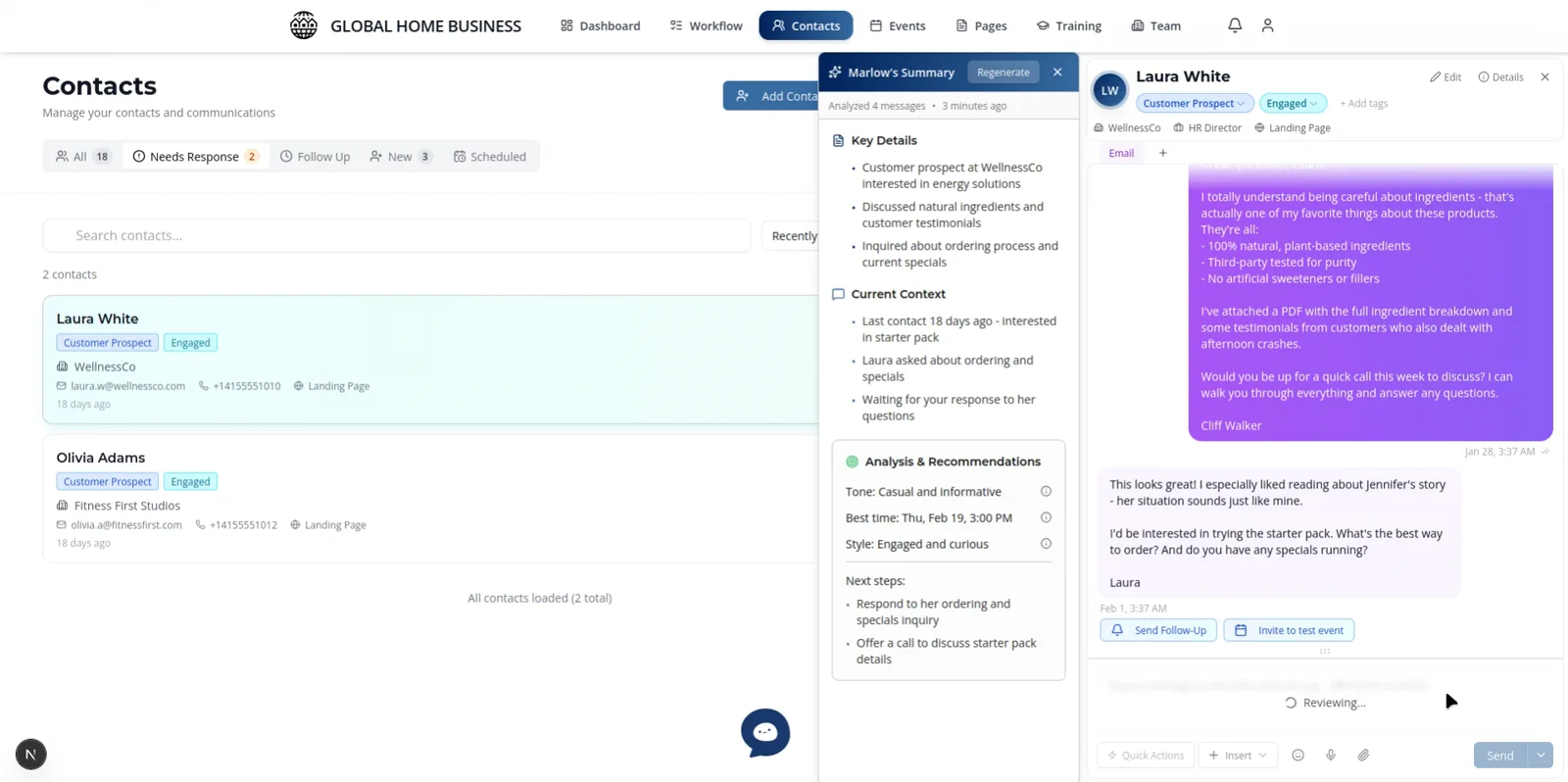Add a new channel tab with plus icon
This screenshot has height=782, width=1568.
pyautogui.click(x=1163, y=153)
